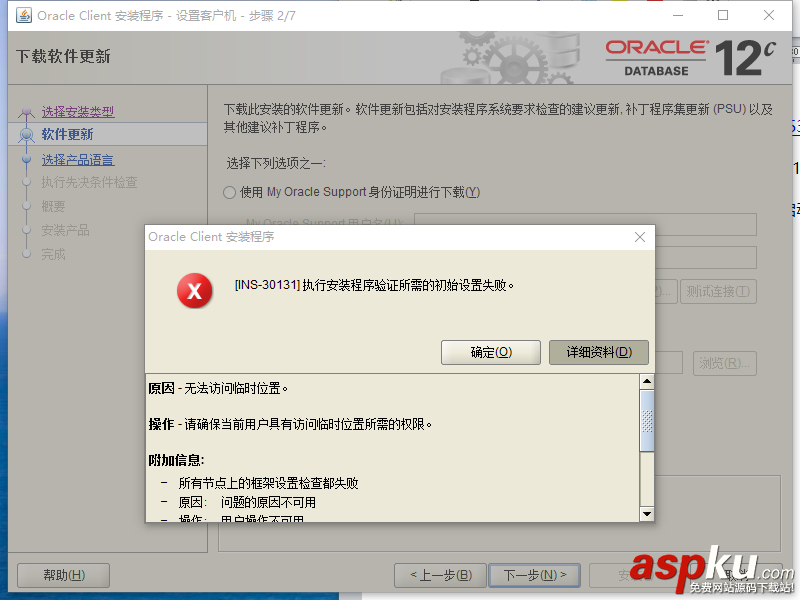This screenshot has height=600, width=800.
Task: Click the 下载软件更新 page heading
Action: click(x=63, y=56)
